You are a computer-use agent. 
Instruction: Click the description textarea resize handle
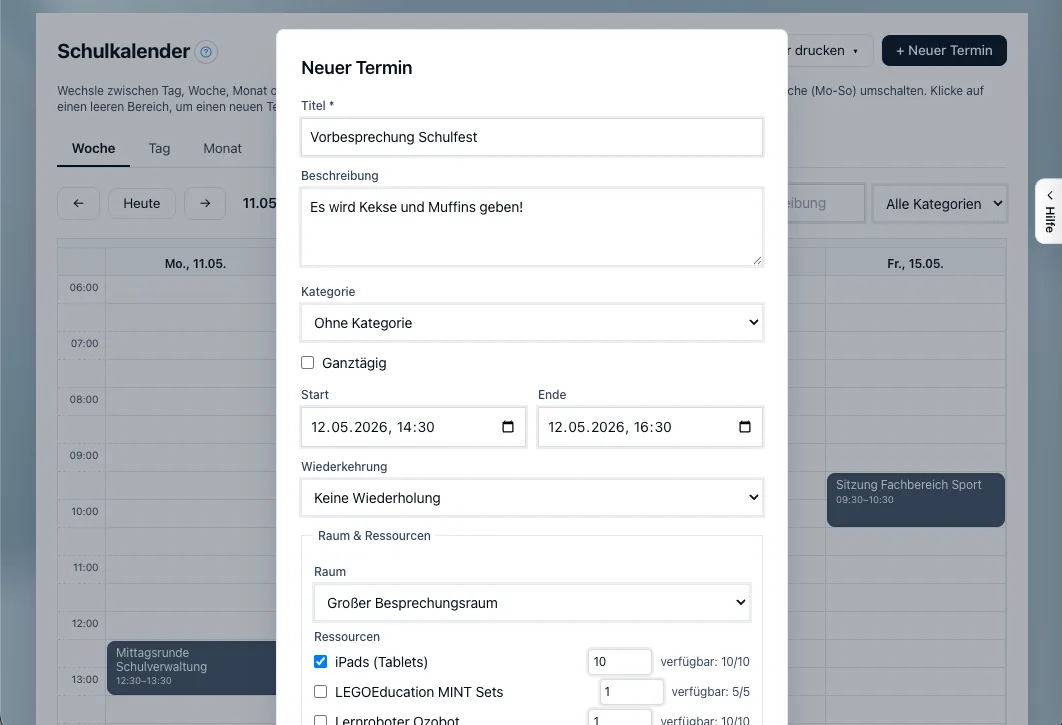757,260
